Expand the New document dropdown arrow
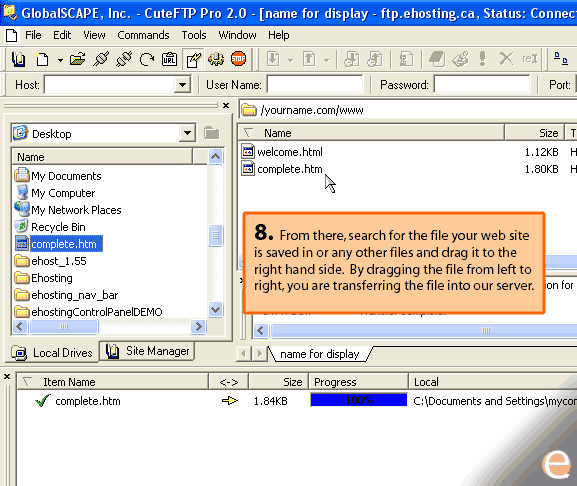Image resolution: width=577 pixels, height=486 pixels. (x=60, y=60)
